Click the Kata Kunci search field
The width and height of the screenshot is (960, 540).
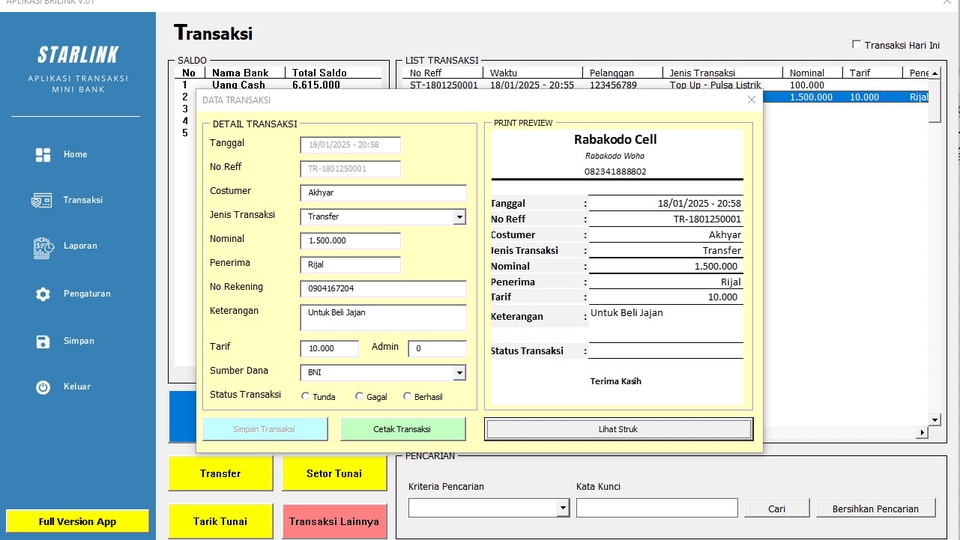tap(656, 508)
